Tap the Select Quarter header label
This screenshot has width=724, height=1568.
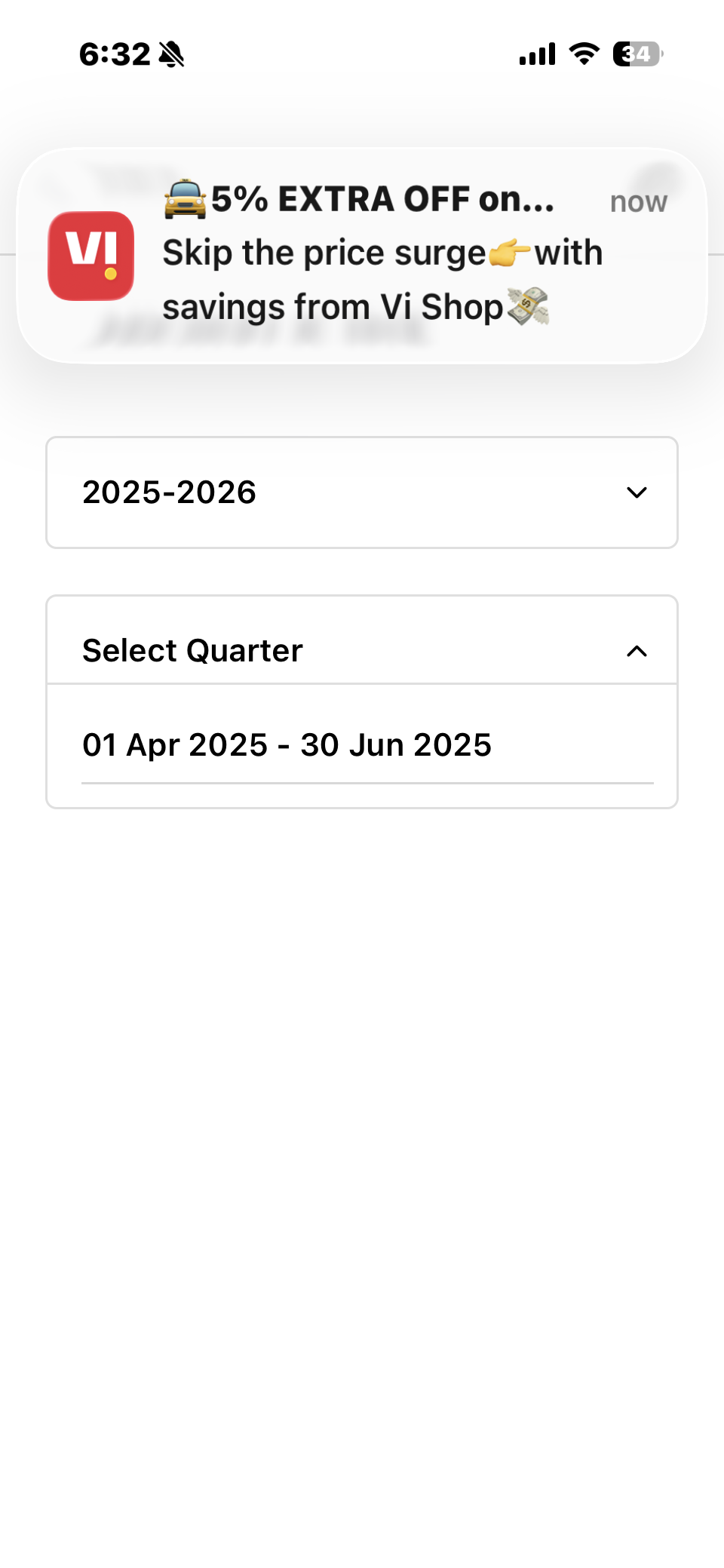(x=192, y=651)
